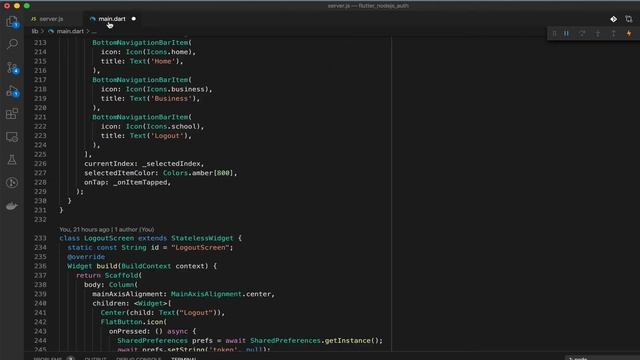Click the line number 243 gutter

click(40, 331)
